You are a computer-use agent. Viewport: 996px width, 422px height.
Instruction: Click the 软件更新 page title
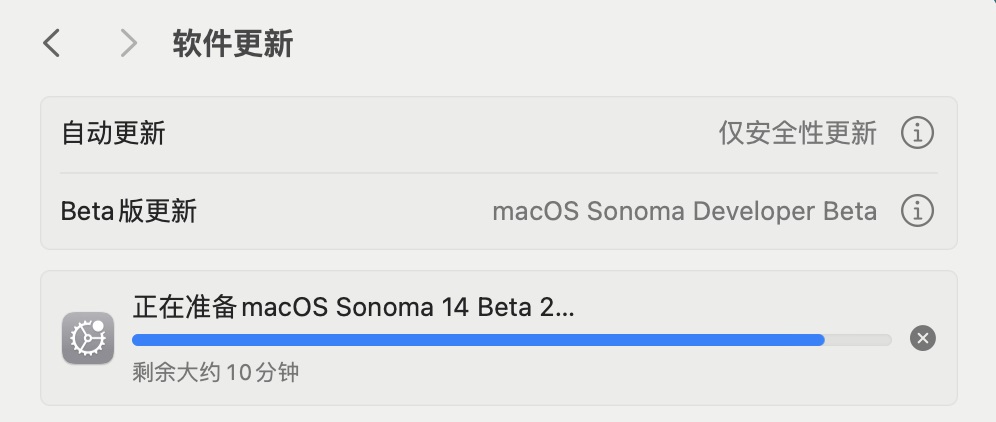(x=232, y=44)
